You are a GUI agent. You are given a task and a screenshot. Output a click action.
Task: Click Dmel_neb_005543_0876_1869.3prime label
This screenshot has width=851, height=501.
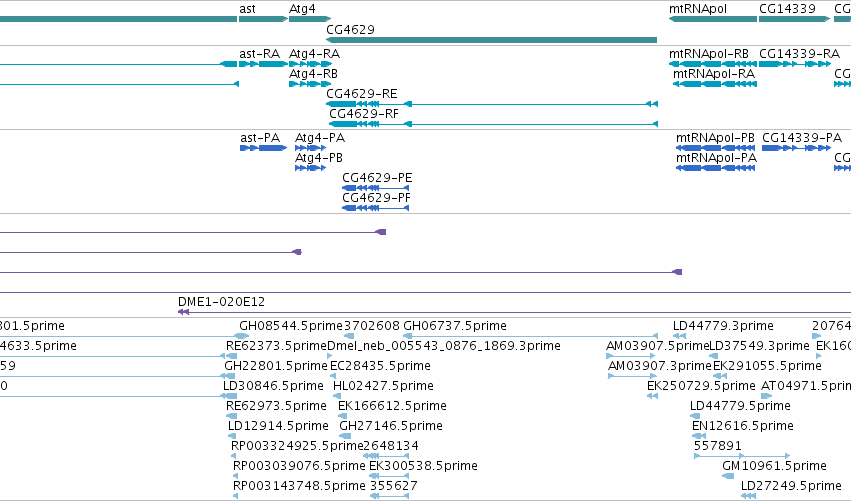(x=444, y=346)
